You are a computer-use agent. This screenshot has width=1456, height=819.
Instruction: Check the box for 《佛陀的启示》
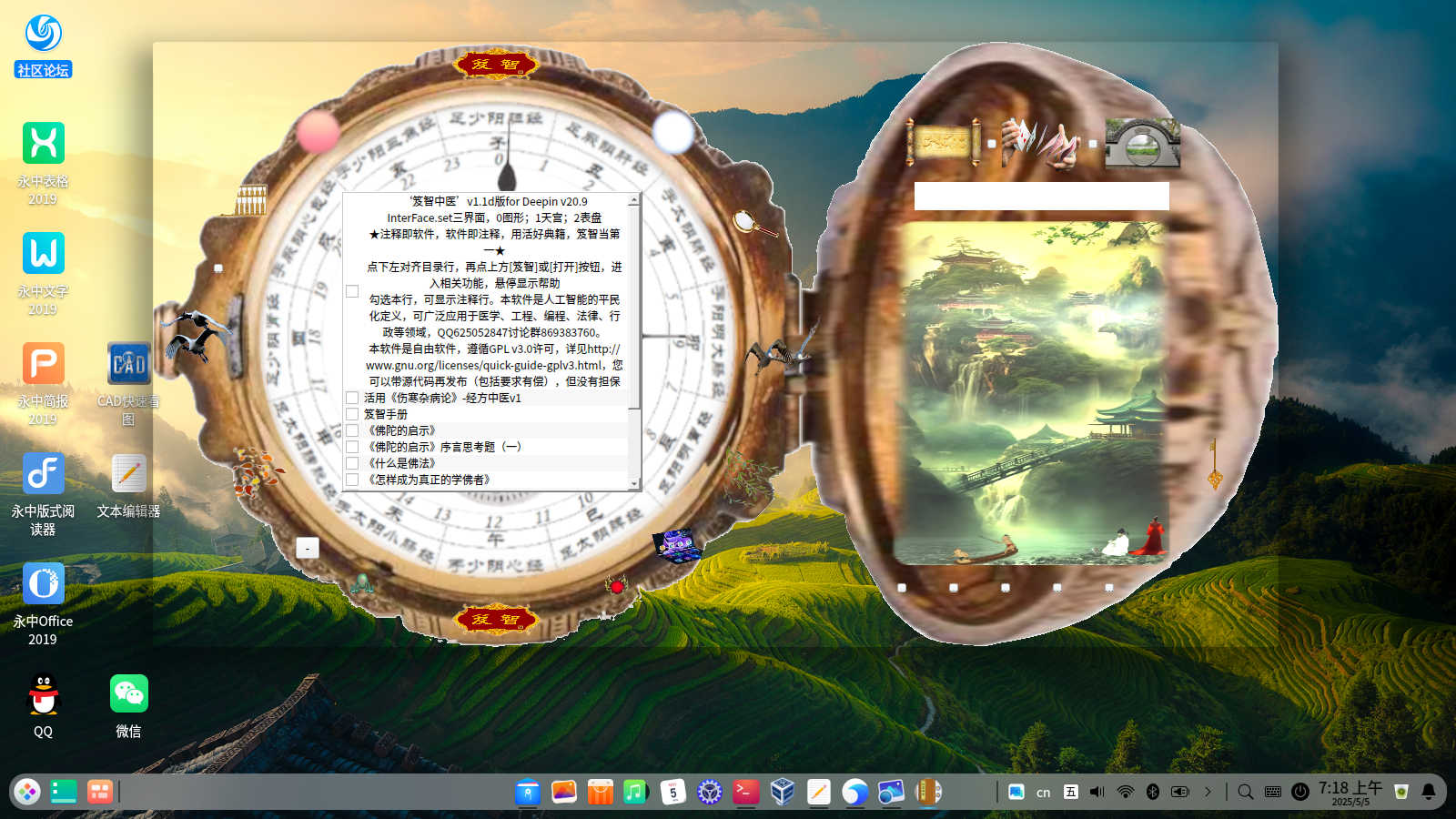(x=352, y=430)
